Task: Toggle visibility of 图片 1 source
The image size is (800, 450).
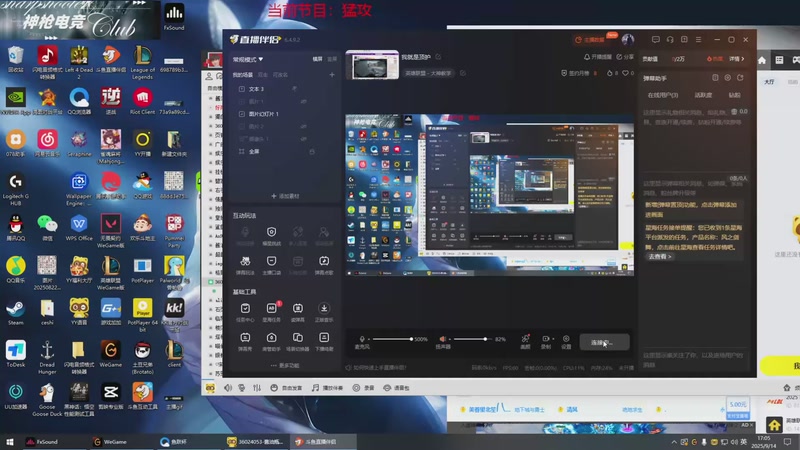Action: point(304,102)
